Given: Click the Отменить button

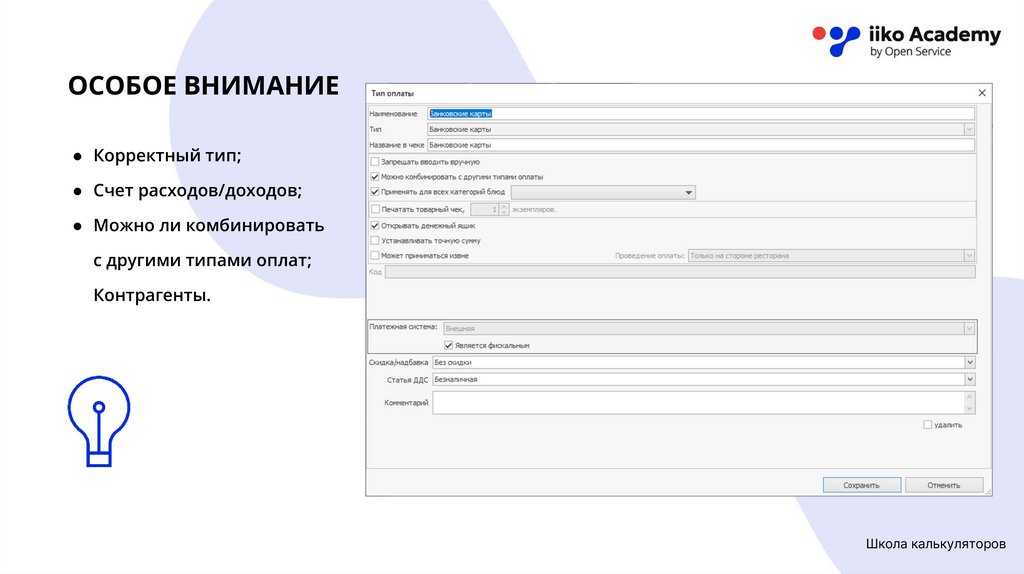Looking at the screenshot, I should click(944, 485).
